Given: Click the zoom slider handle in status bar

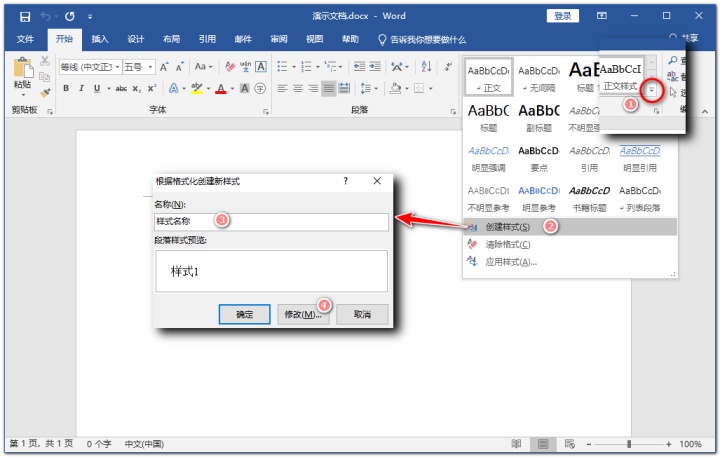Looking at the screenshot, I should 629,444.
